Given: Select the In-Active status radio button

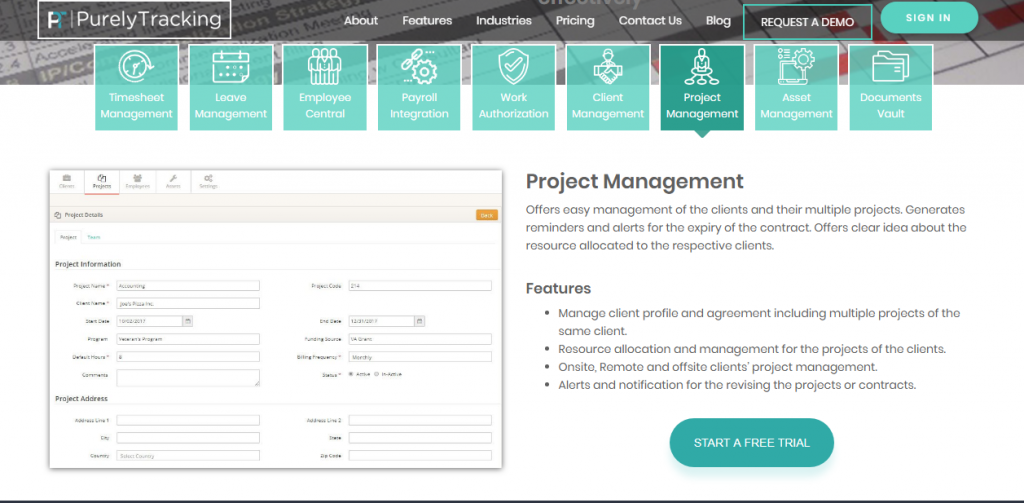Looking at the screenshot, I should point(377,374).
